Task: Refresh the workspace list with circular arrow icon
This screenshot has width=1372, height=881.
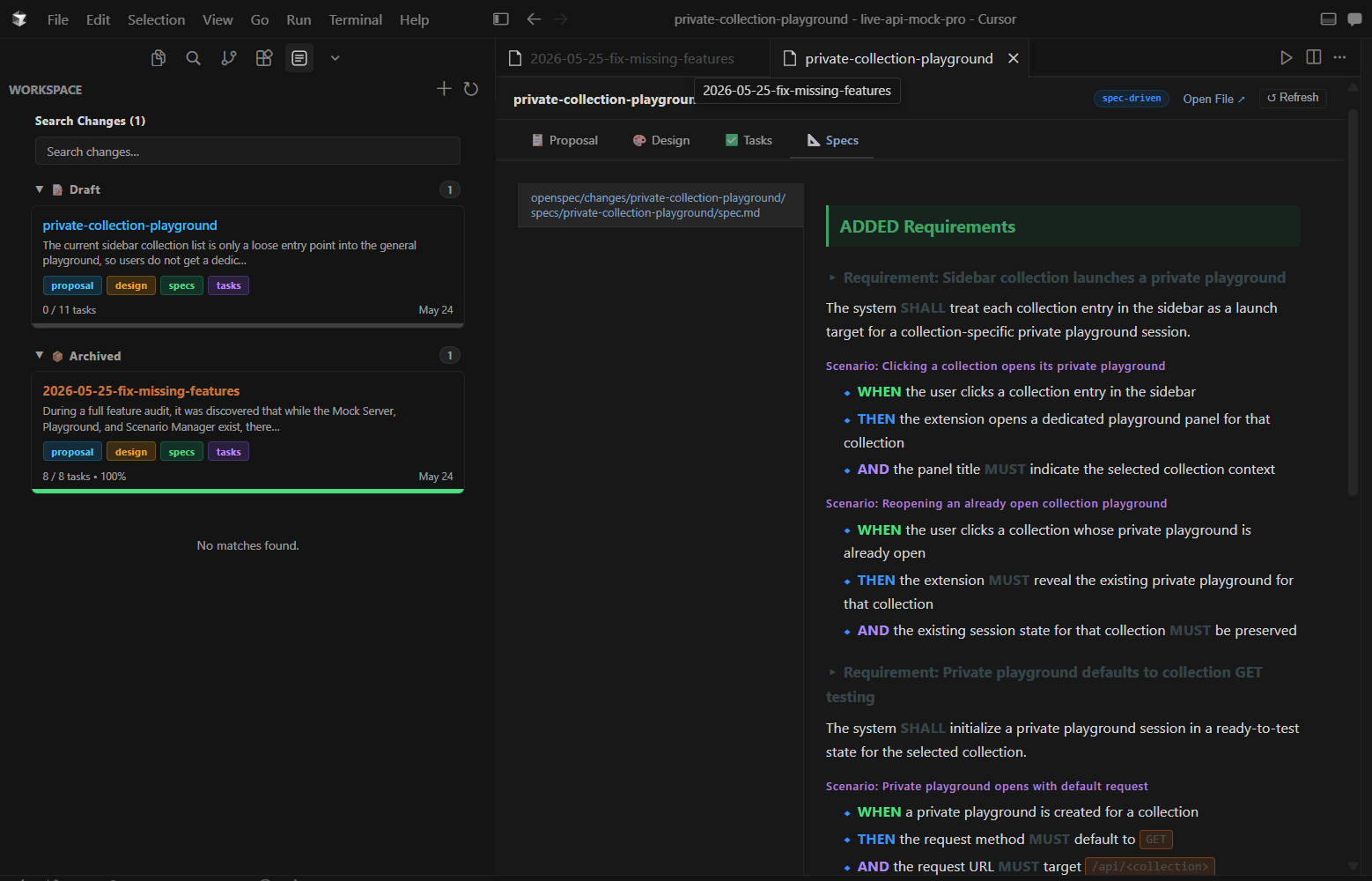Action: 471,89
